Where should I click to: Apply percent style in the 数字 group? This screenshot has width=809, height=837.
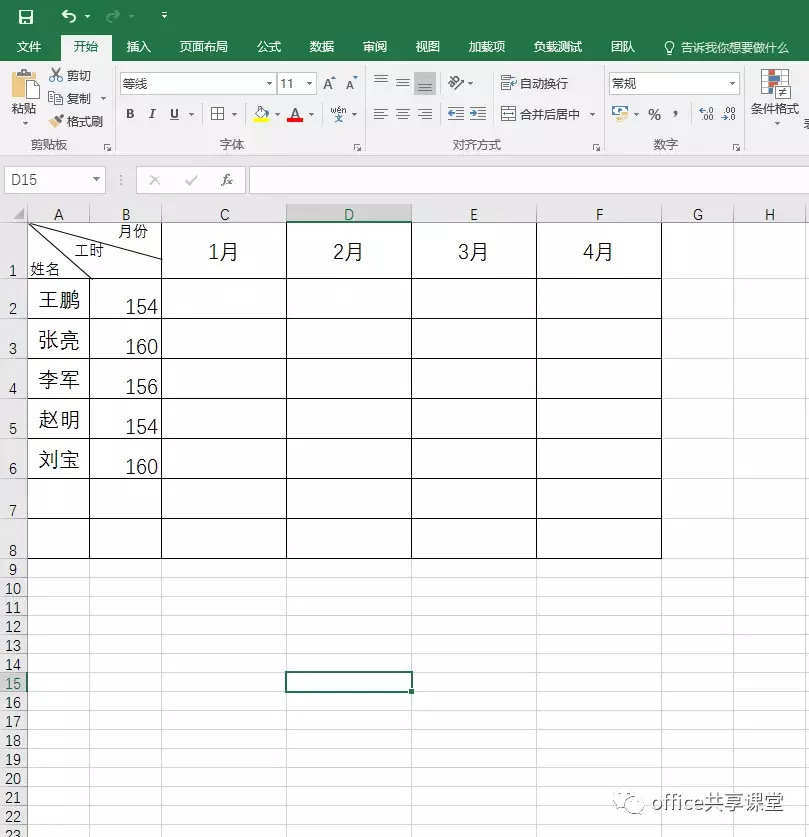[655, 114]
